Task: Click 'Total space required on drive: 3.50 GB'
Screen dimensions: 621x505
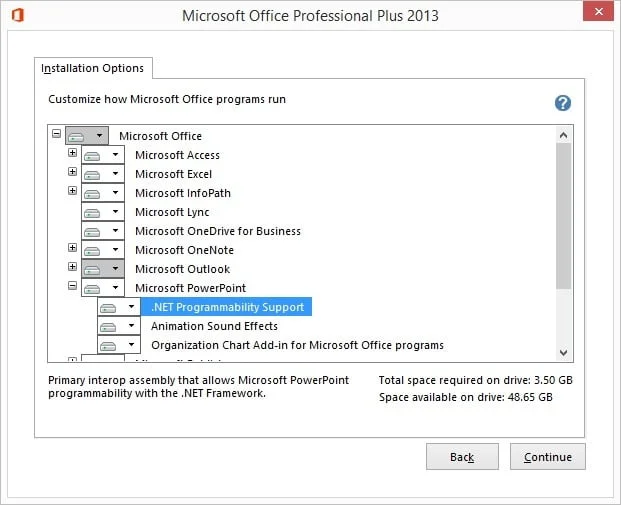Action: [476, 380]
